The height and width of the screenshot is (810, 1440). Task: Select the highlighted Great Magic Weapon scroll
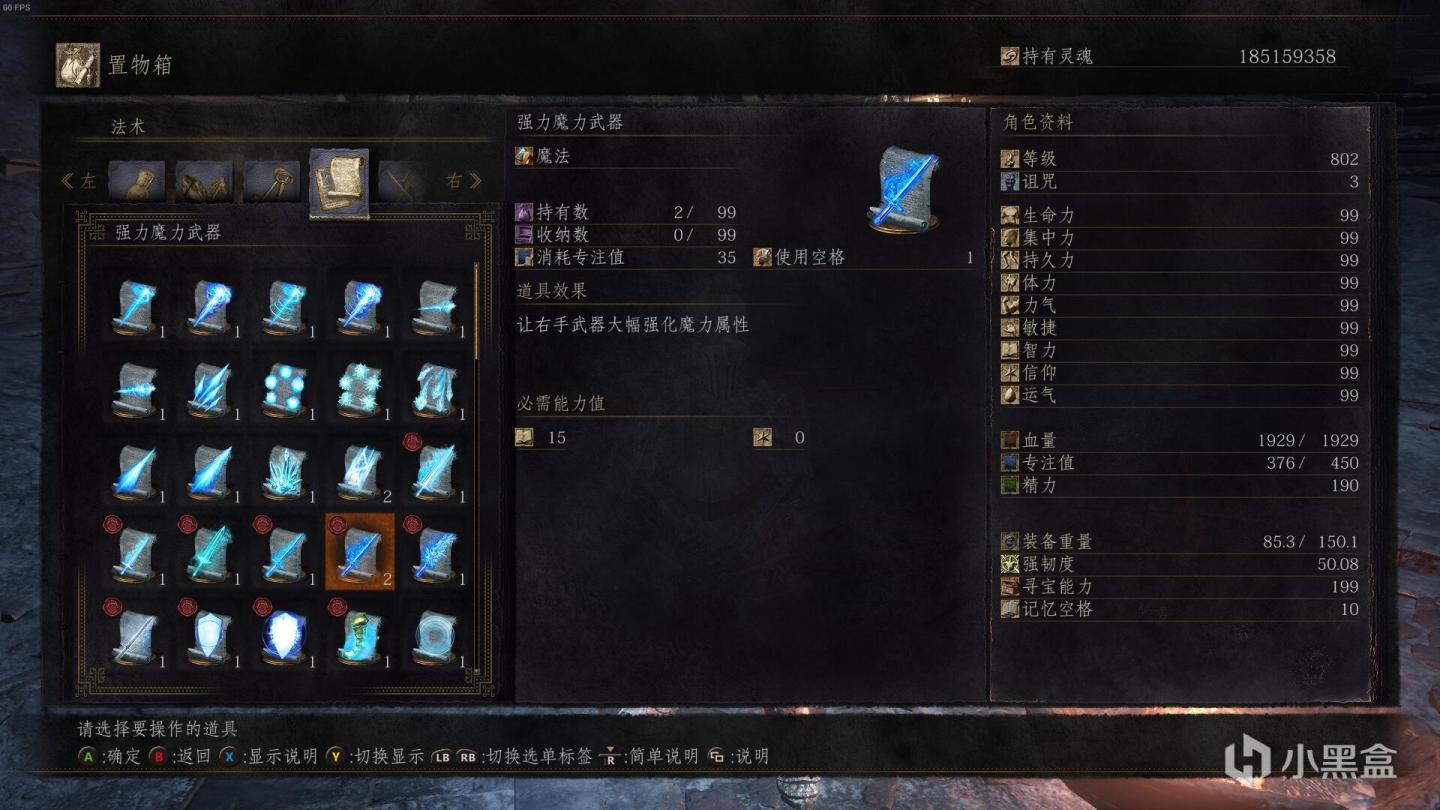pyautogui.click(x=360, y=551)
